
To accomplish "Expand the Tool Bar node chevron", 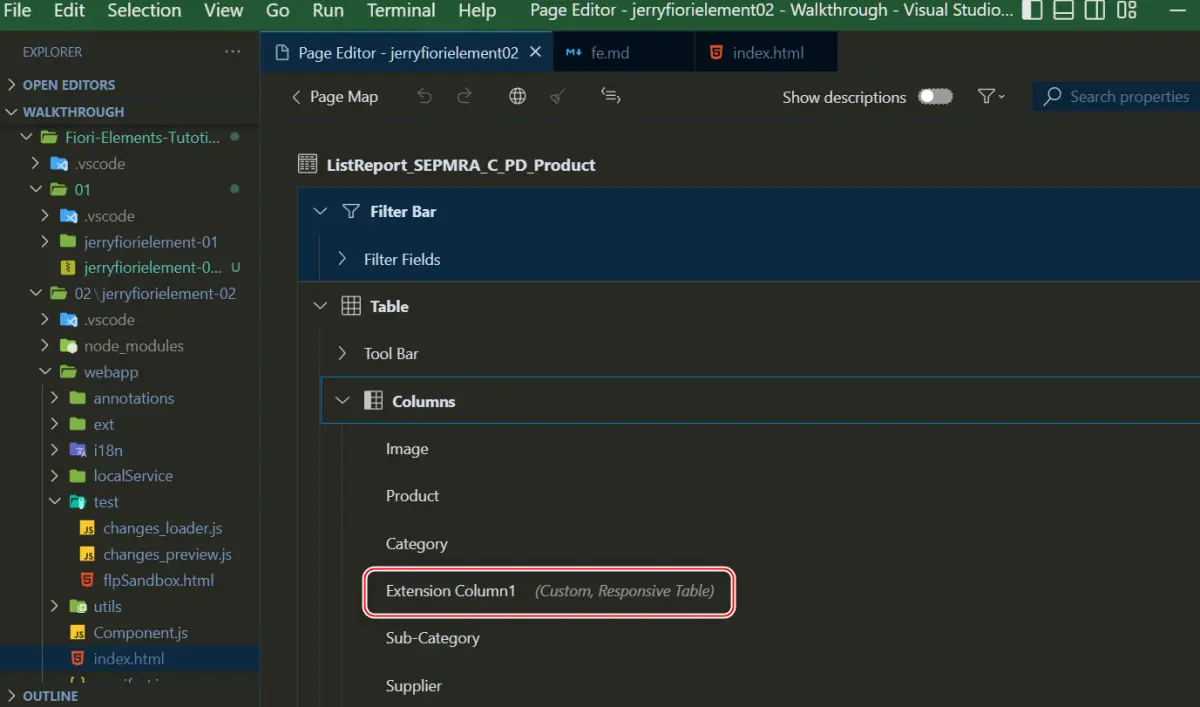I will [x=342, y=353].
